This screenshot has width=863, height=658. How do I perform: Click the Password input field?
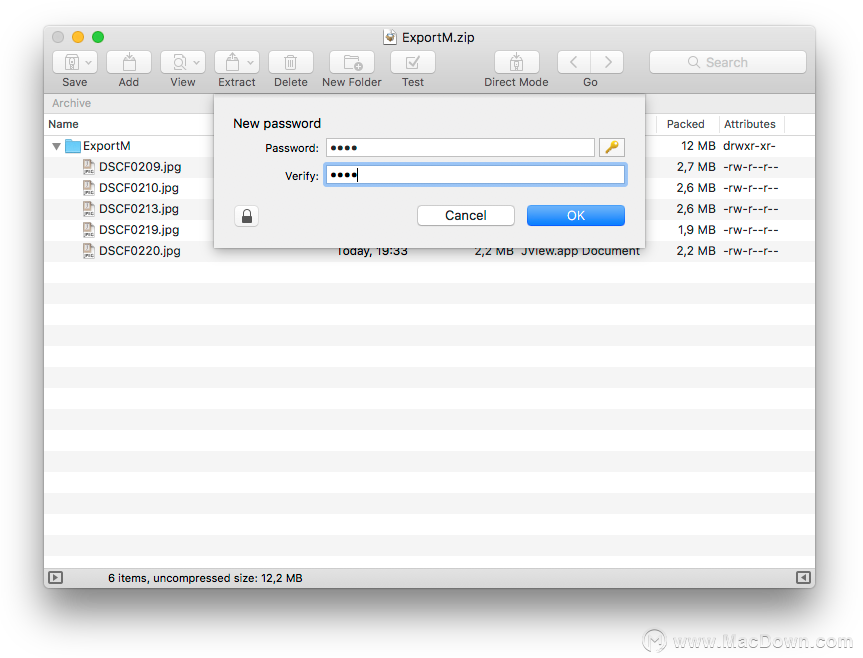click(460, 147)
